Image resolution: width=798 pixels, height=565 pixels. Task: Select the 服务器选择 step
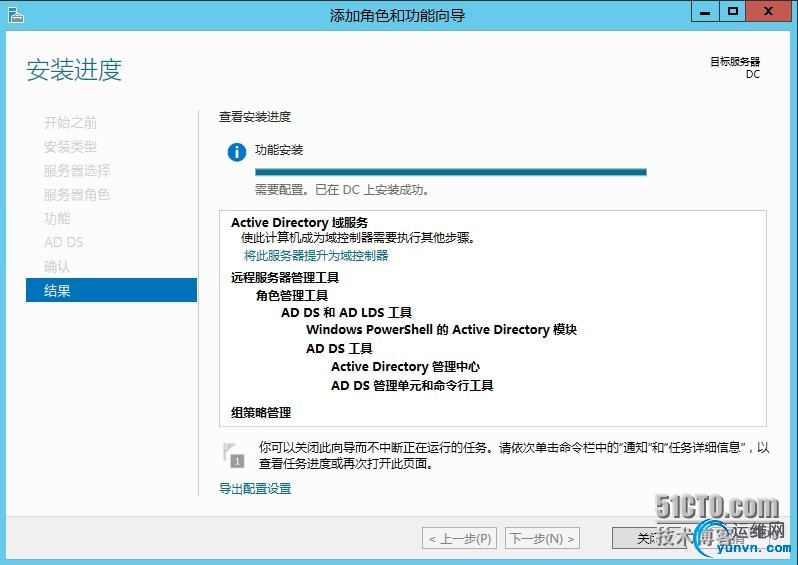pyautogui.click(x=77, y=171)
